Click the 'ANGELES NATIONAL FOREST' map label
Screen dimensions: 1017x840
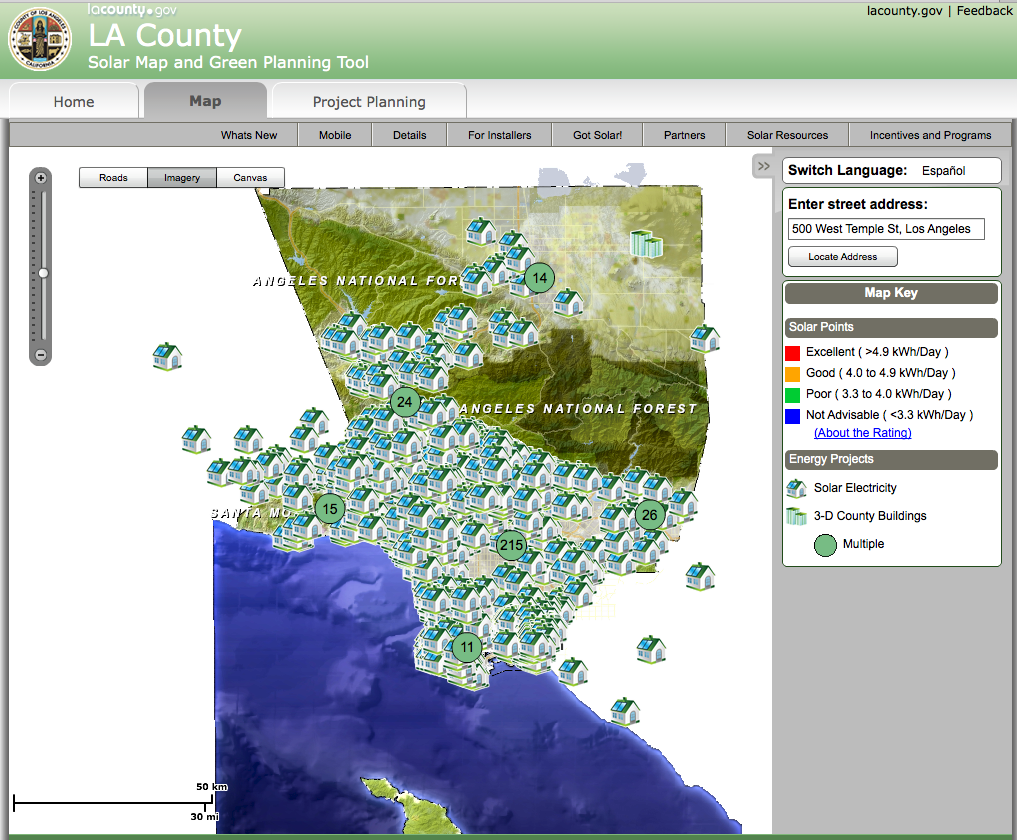click(x=578, y=409)
